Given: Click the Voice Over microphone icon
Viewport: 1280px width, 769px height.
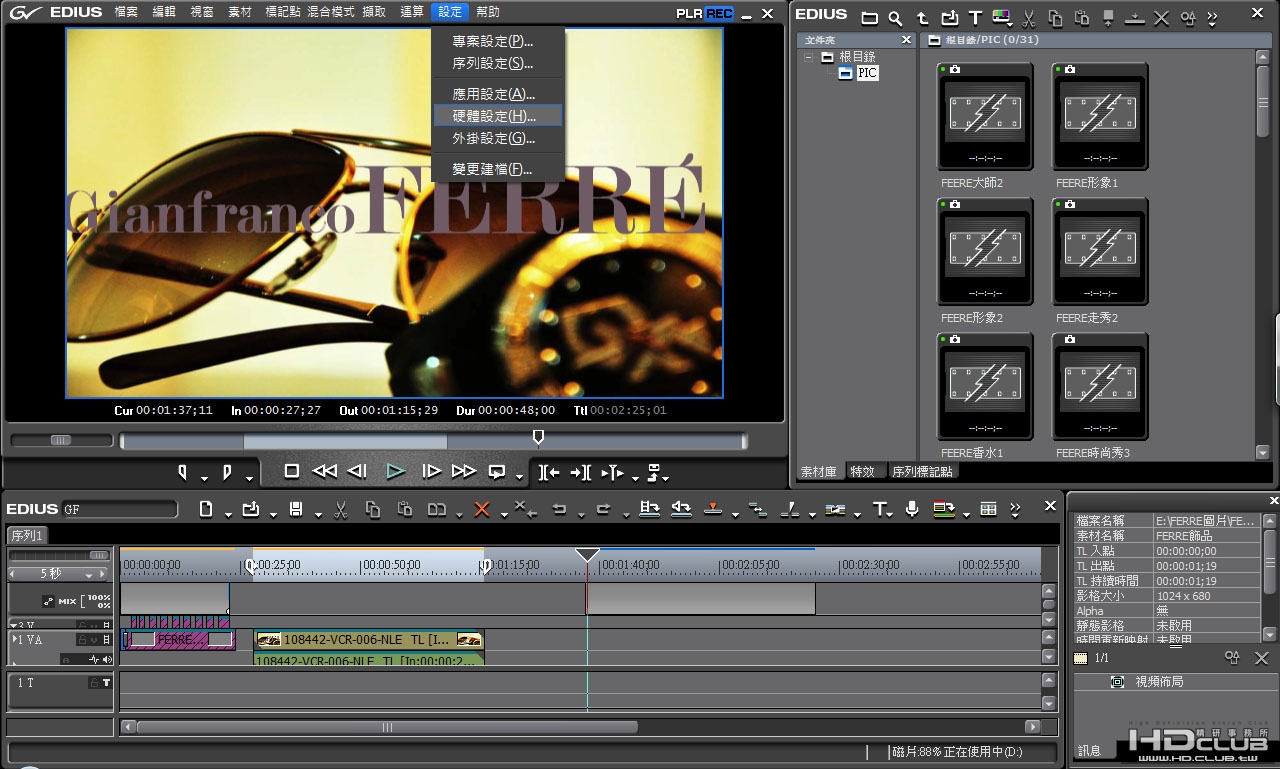Looking at the screenshot, I should pyautogui.click(x=912, y=509).
